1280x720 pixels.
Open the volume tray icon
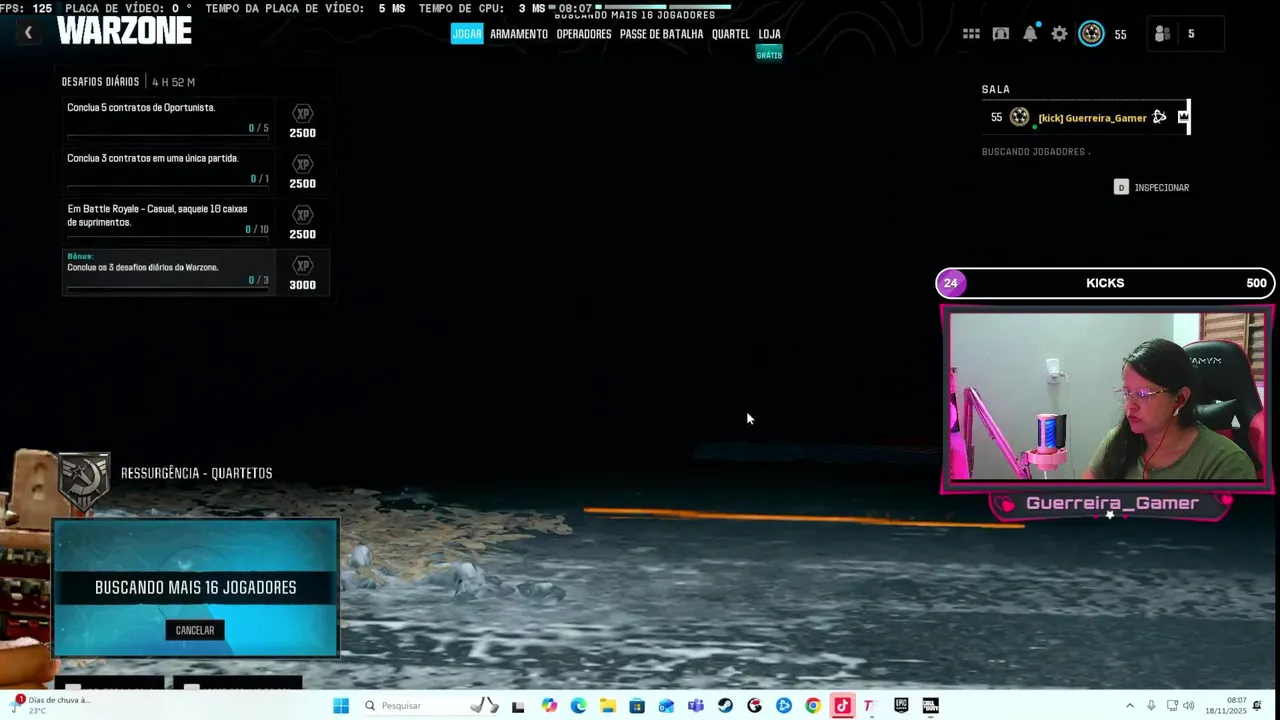pyautogui.click(x=1188, y=706)
